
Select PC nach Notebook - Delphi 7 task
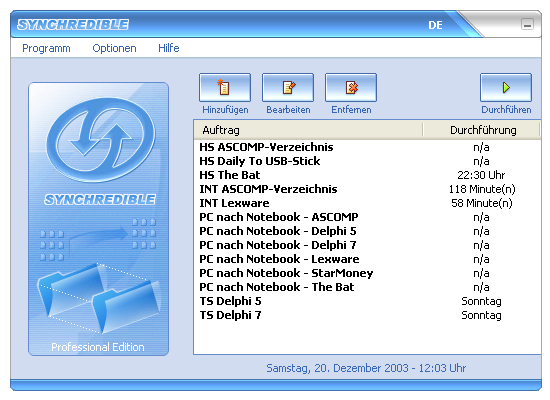[x=278, y=245]
